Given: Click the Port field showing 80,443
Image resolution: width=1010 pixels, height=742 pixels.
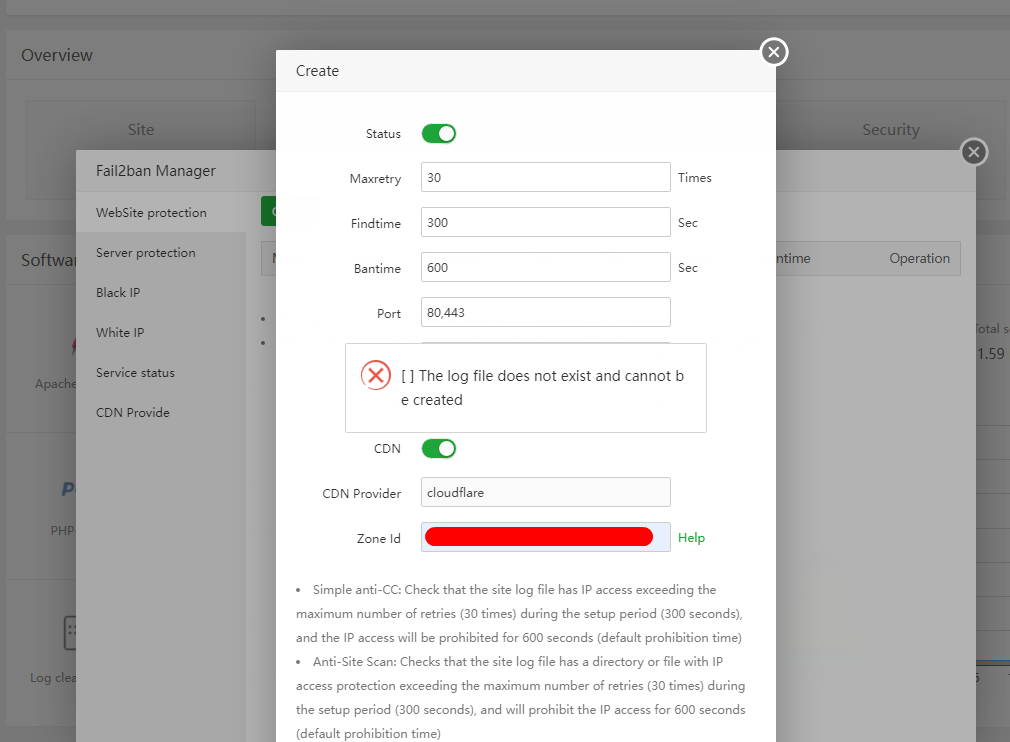Looking at the screenshot, I should 545,312.
